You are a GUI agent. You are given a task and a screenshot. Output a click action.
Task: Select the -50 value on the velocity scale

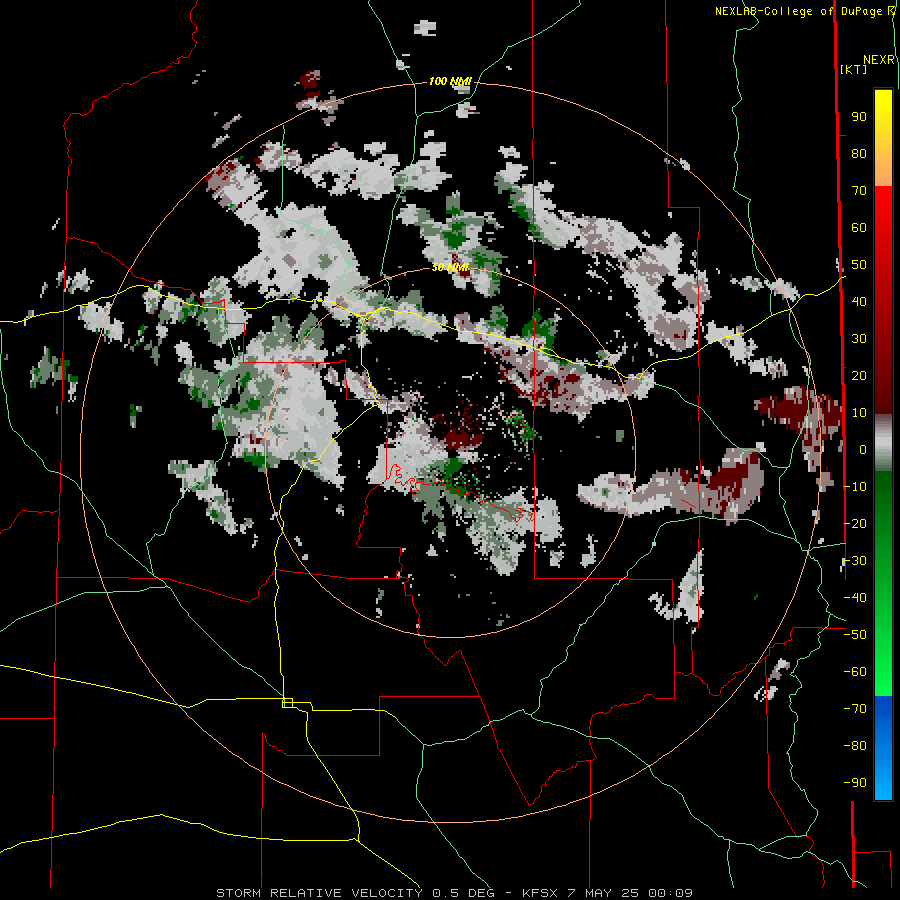[x=855, y=635]
